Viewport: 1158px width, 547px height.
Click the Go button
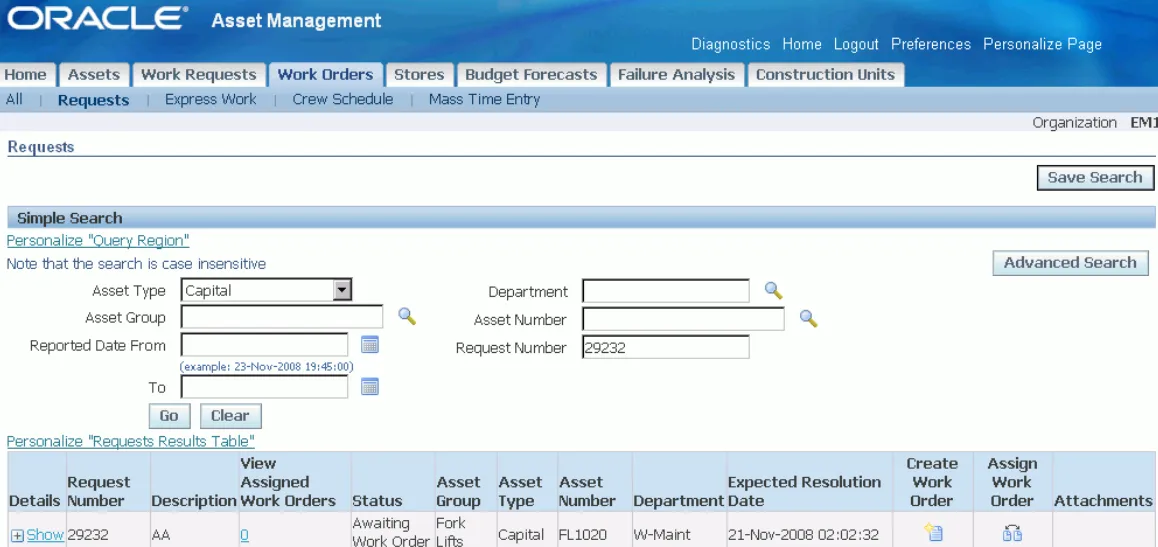[x=169, y=416]
